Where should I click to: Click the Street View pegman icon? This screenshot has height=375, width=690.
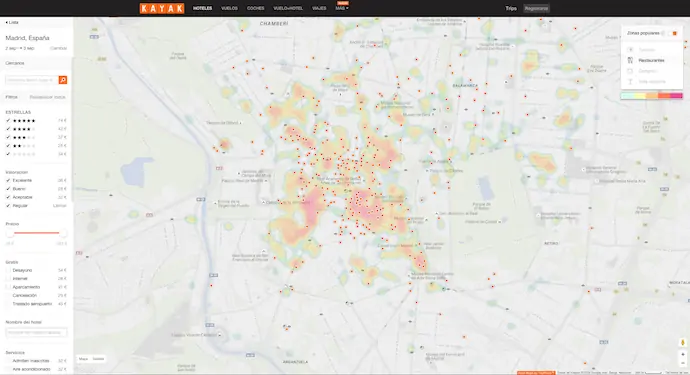click(x=683, y=342)
